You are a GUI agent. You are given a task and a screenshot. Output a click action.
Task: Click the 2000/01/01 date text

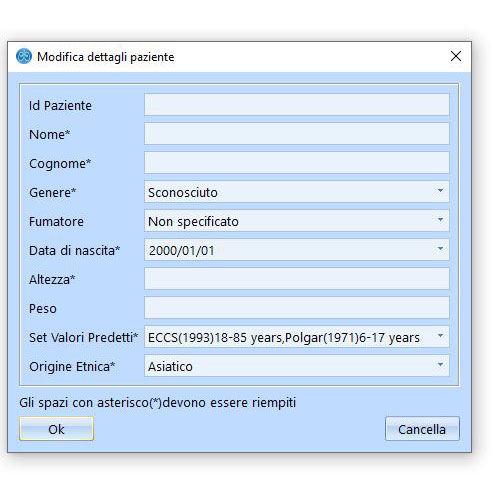182,251
